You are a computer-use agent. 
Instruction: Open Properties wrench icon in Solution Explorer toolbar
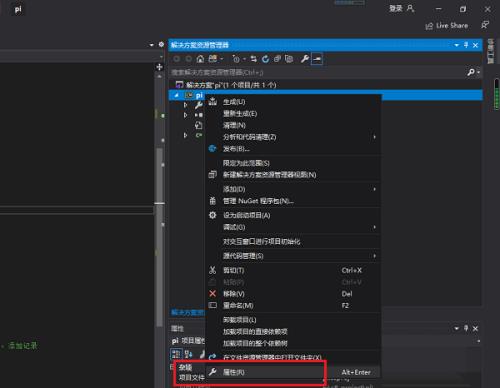click(x=304, y=59)
